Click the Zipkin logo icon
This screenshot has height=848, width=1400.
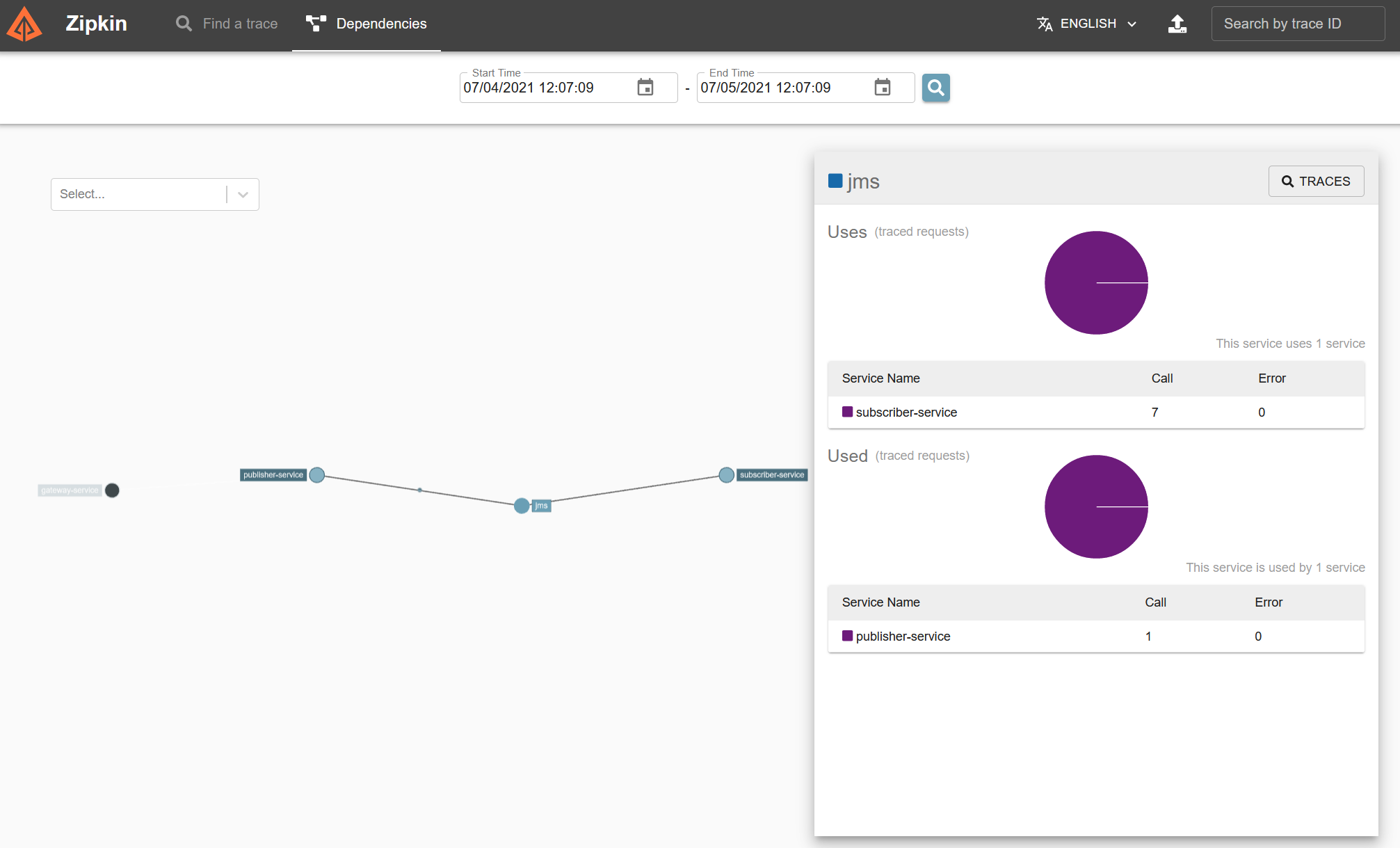pyautogui.click(x=25, y=24)
